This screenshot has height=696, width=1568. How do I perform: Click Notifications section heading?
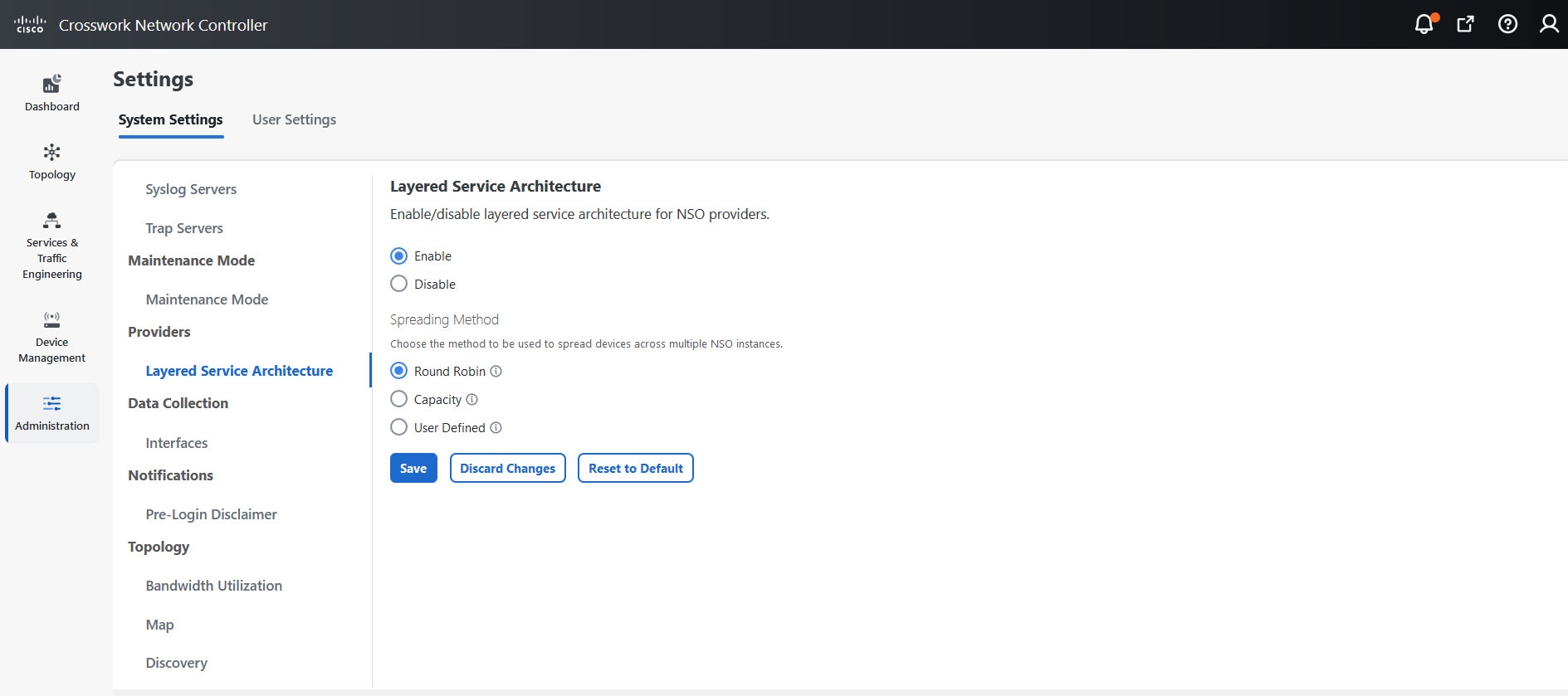tap(170, 475)
